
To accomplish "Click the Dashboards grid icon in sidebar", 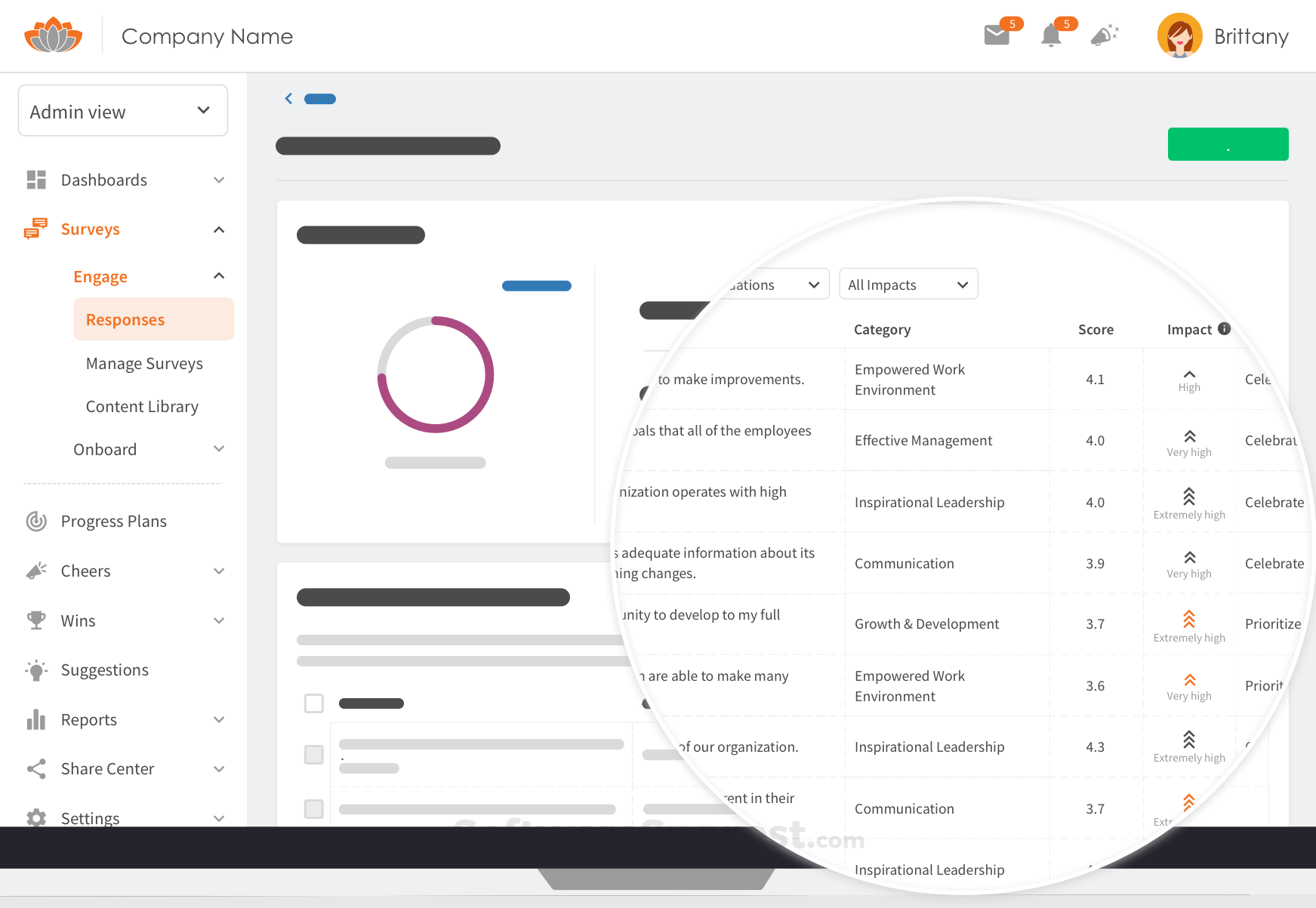I will 35,180.
